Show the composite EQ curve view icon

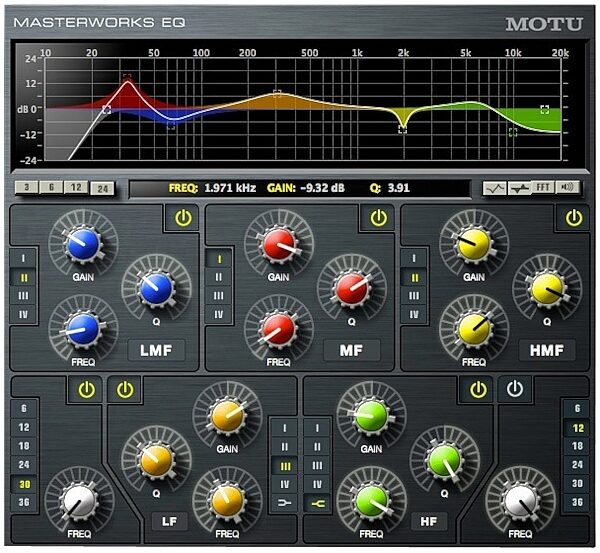[494, 188]
